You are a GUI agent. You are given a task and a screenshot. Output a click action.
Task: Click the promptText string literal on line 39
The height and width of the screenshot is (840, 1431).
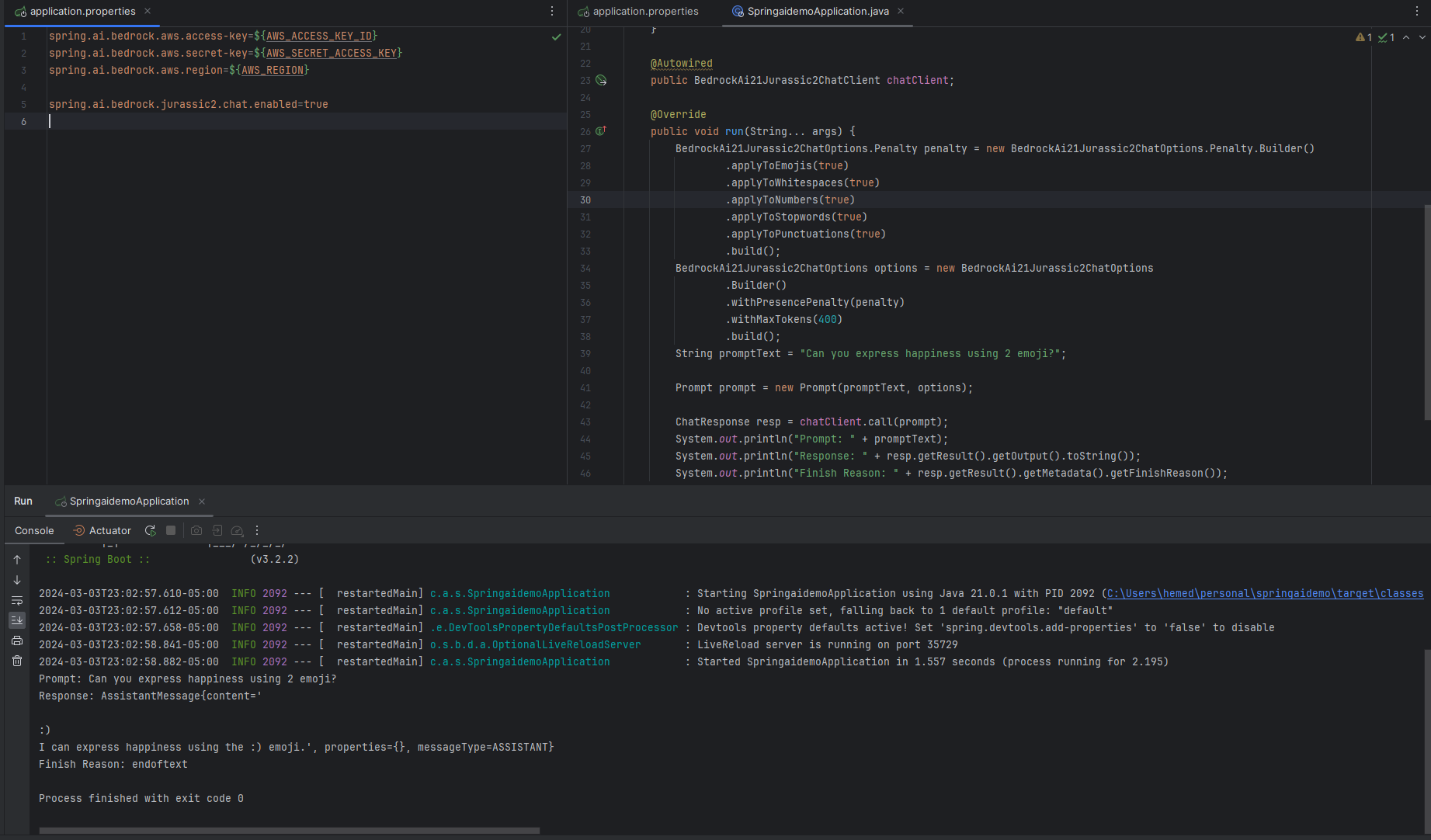pos(930,353)
